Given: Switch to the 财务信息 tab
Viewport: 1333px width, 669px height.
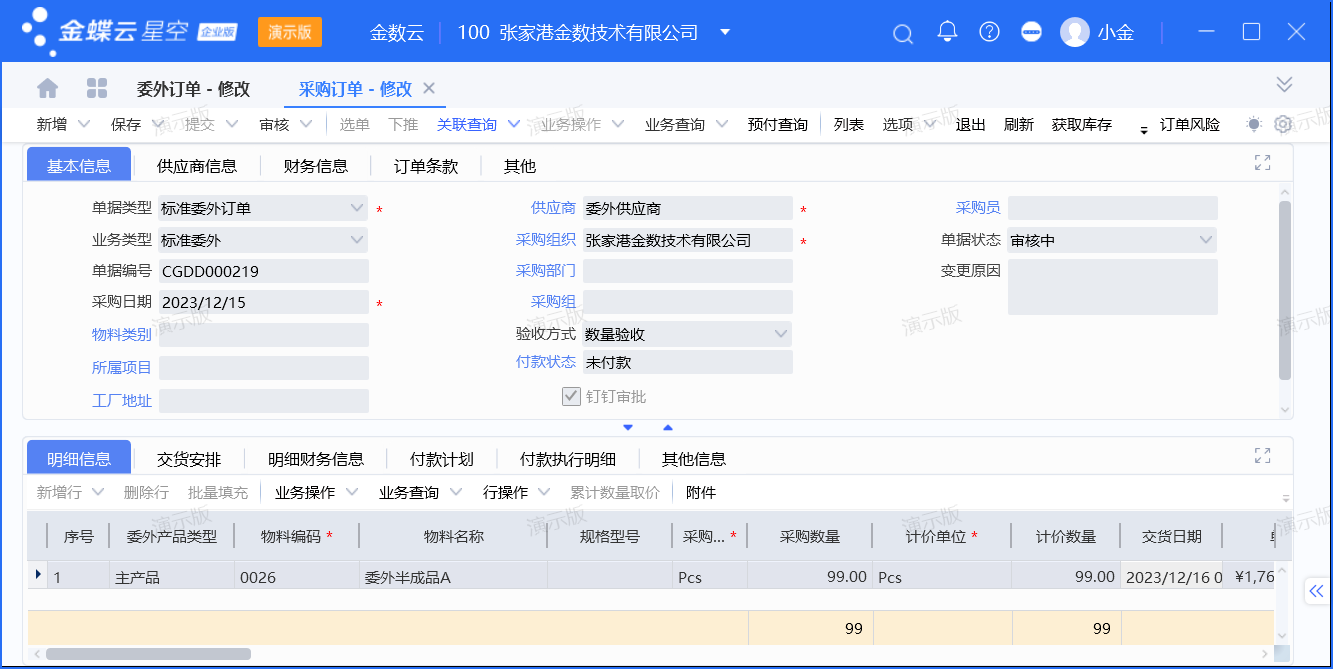Looking at the screenshot, I should pos(316,166).
